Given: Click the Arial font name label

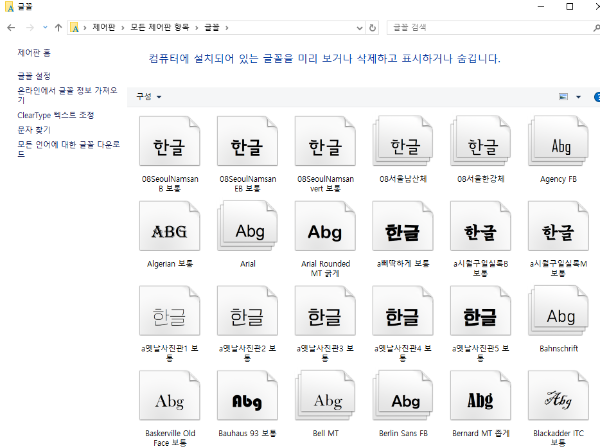Looking at the screenshot, I should click(x=248, y=264).
